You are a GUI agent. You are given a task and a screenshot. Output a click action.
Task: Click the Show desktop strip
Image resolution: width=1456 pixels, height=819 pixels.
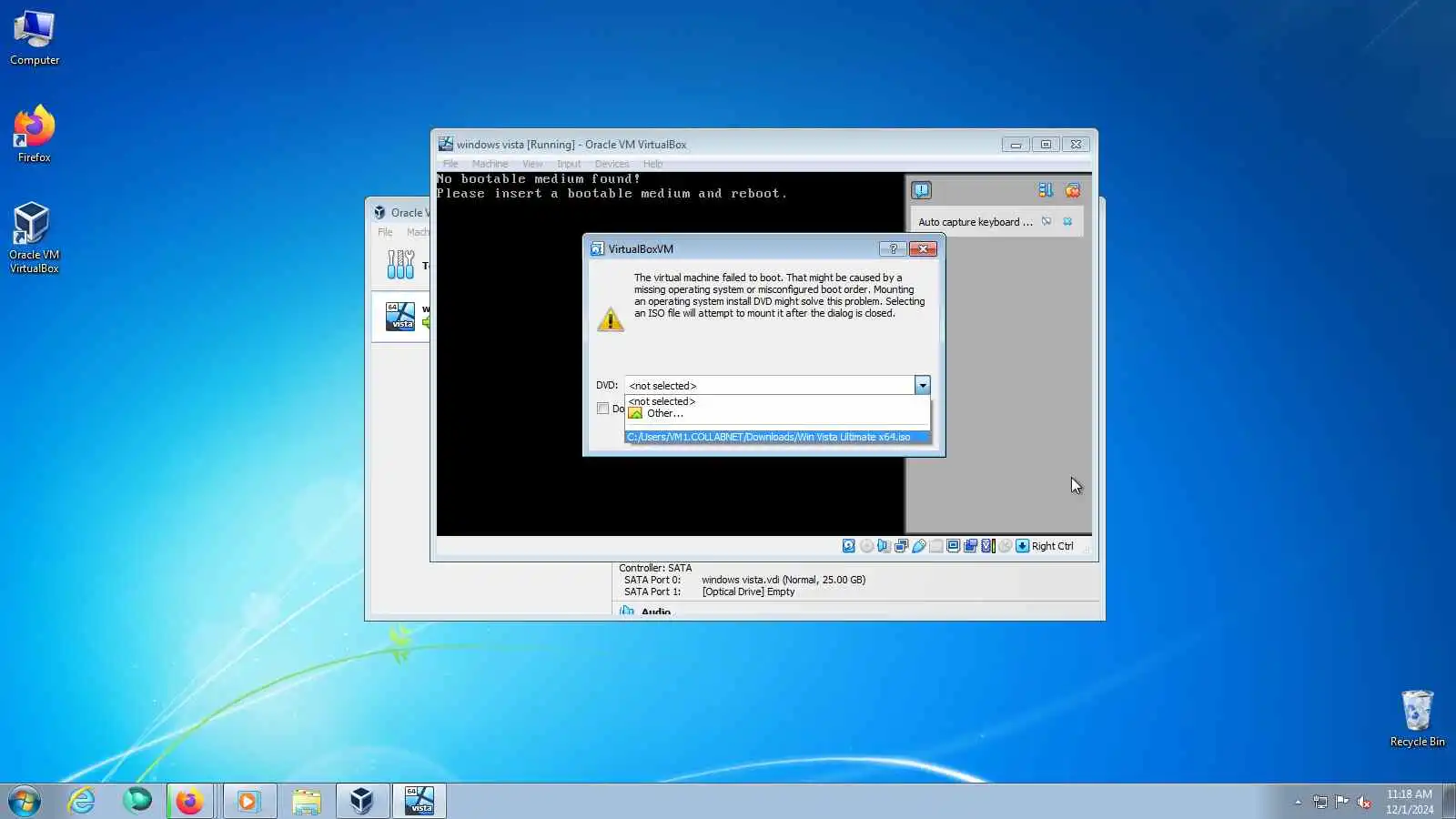point(1449,801)
